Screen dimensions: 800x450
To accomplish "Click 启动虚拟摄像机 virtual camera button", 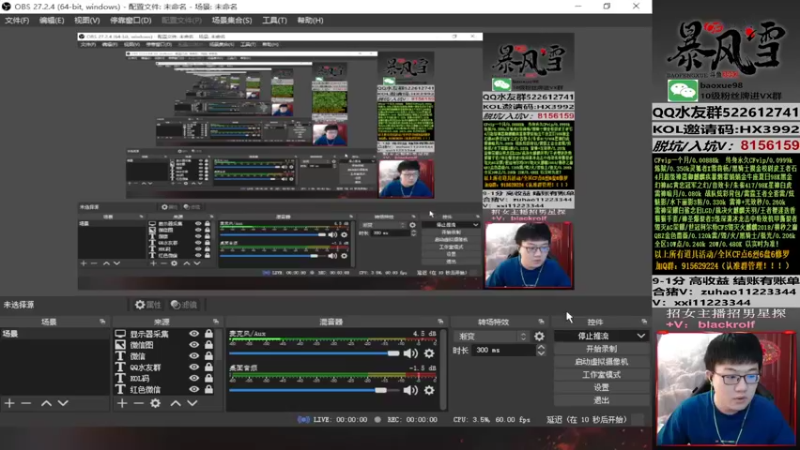I will pos(601,362).
